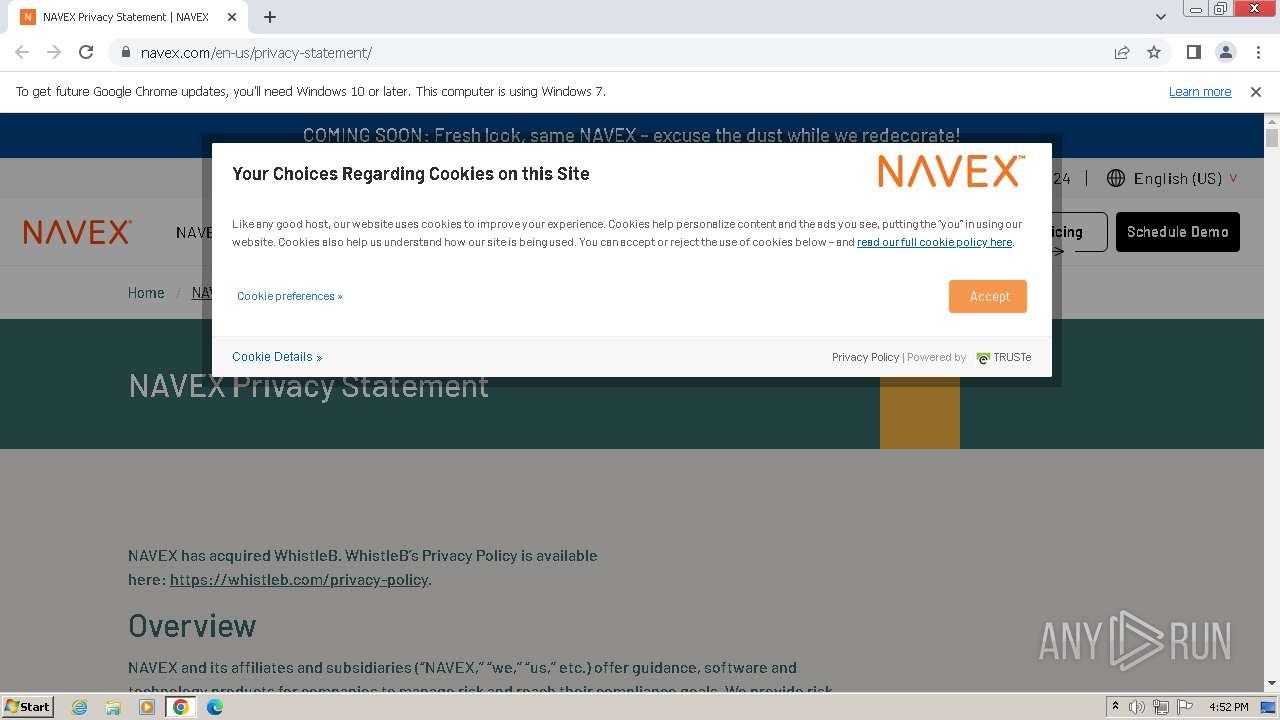The width and height of the screenshot is (1280, 720).
Task: Open the Chrome three-dot menu
Action: pos(1257,53)
